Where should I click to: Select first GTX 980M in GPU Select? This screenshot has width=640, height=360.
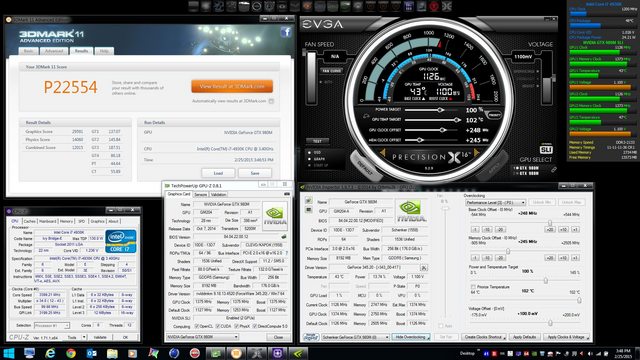(526, 168)
